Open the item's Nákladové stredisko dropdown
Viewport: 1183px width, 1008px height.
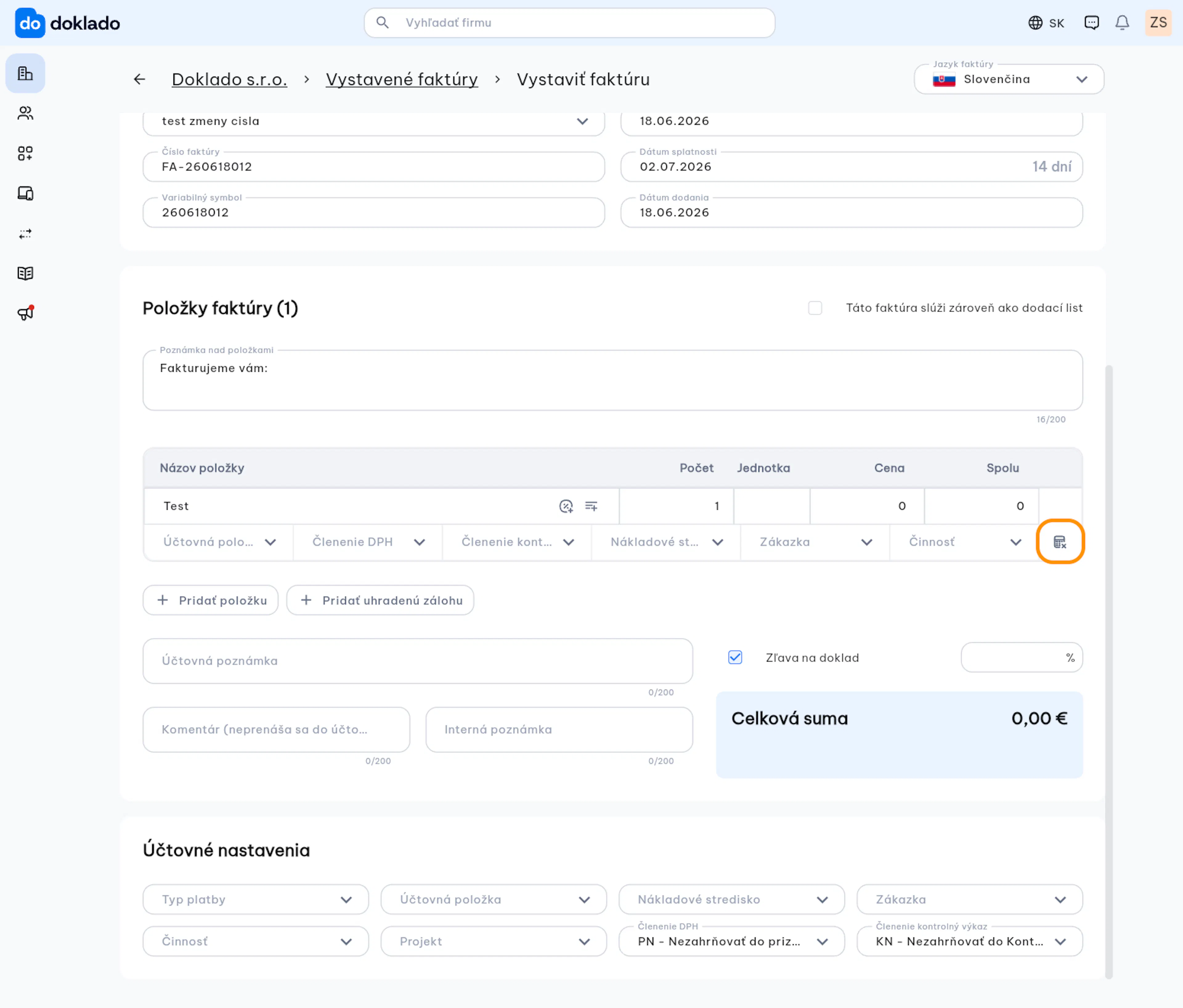pyautogui.click(x=666, y=542)
